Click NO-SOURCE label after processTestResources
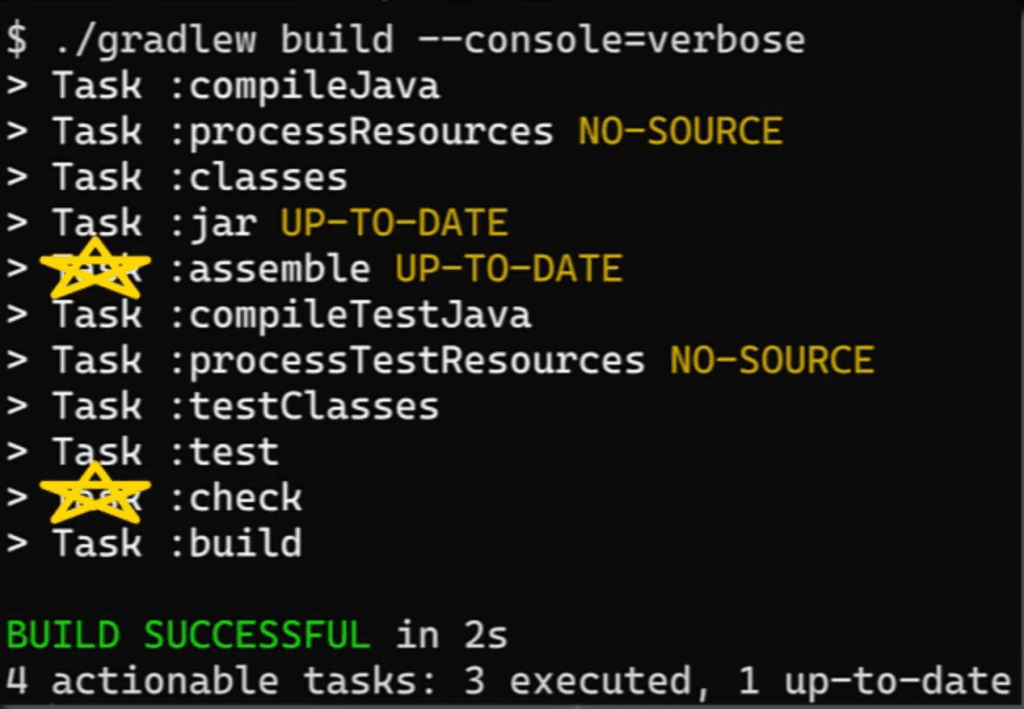Image resolution: width=1024 pixels, height=709 pixels. coord(771,360)
